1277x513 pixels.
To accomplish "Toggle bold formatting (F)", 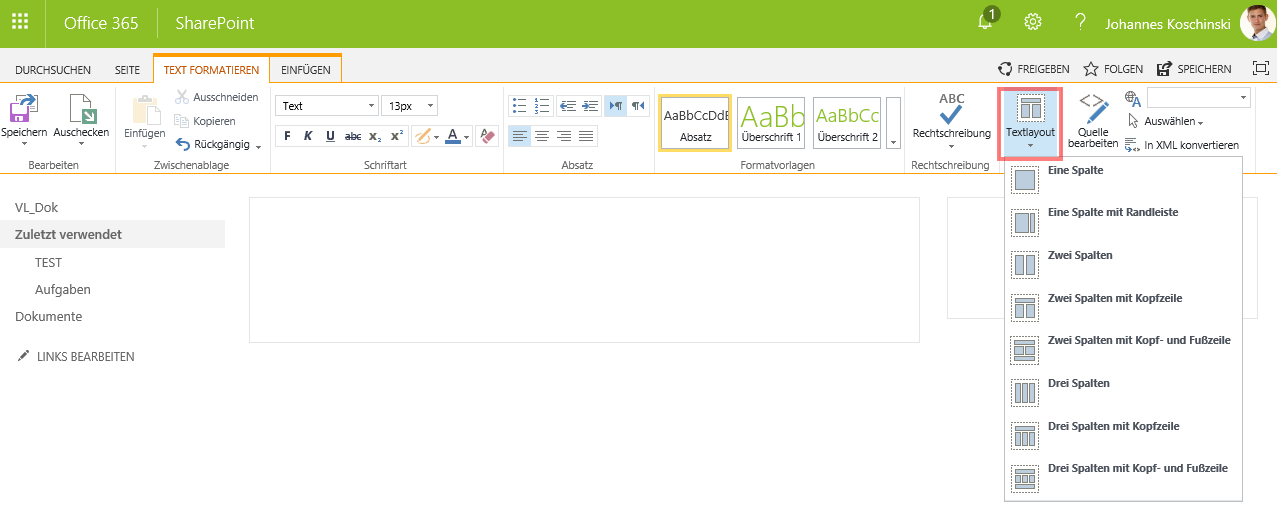I will (287, 136).
